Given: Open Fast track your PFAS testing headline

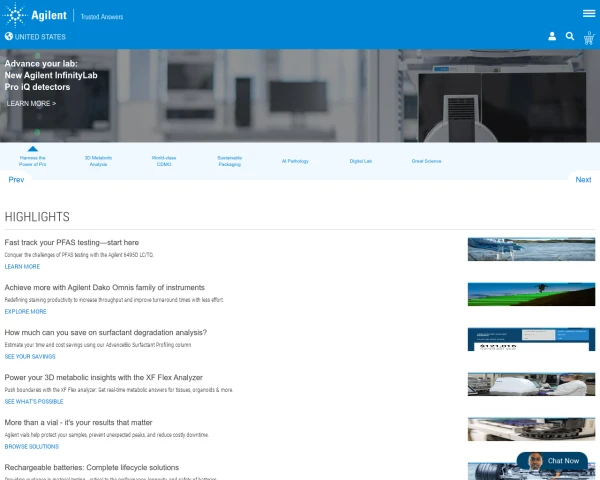Looking at the screenshot, I should (72, 242).
